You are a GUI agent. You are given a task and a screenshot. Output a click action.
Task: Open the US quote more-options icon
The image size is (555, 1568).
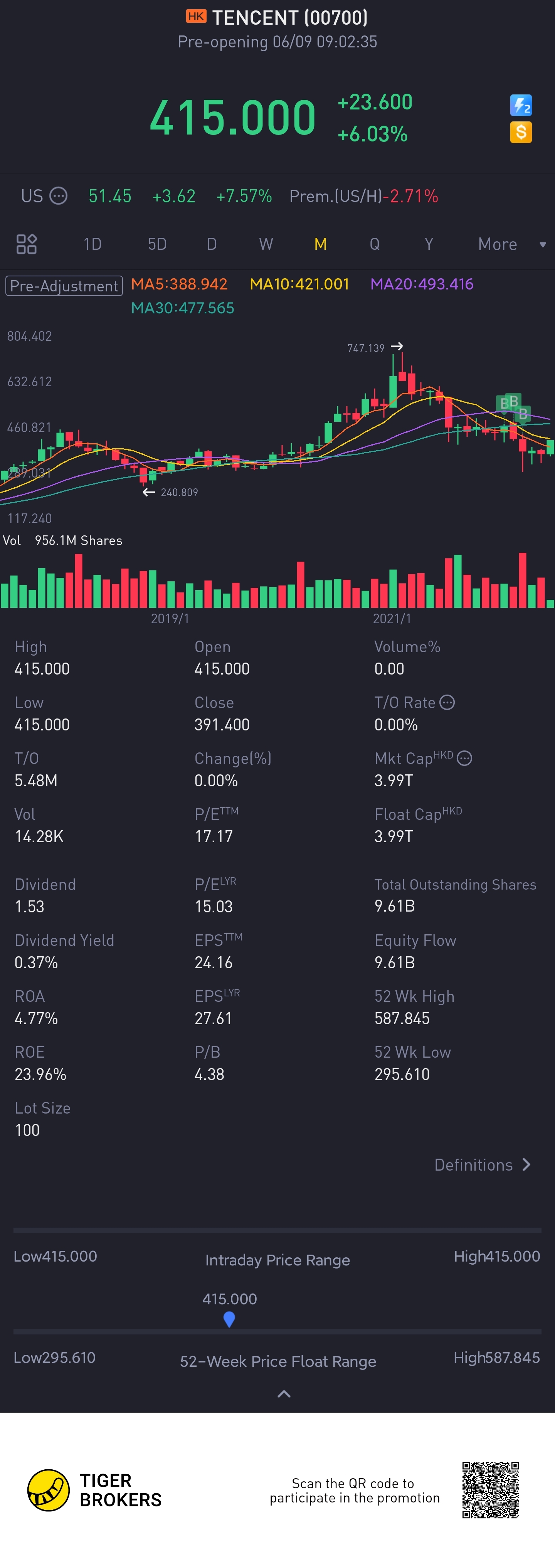(59, 196)
